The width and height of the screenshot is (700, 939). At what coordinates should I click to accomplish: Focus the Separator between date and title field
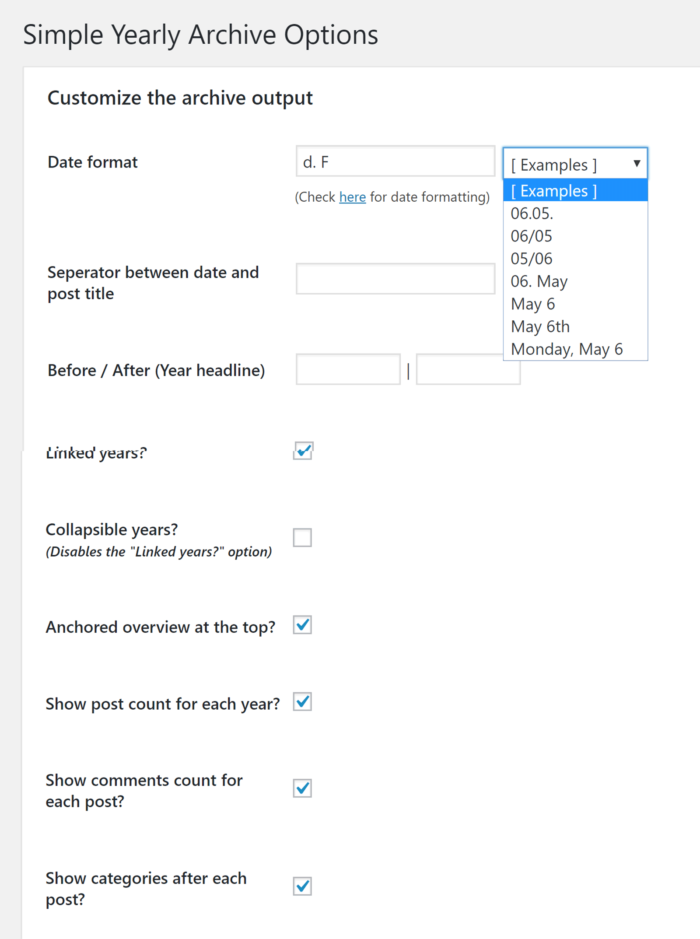pyautogui.click(x=395, y=278)
